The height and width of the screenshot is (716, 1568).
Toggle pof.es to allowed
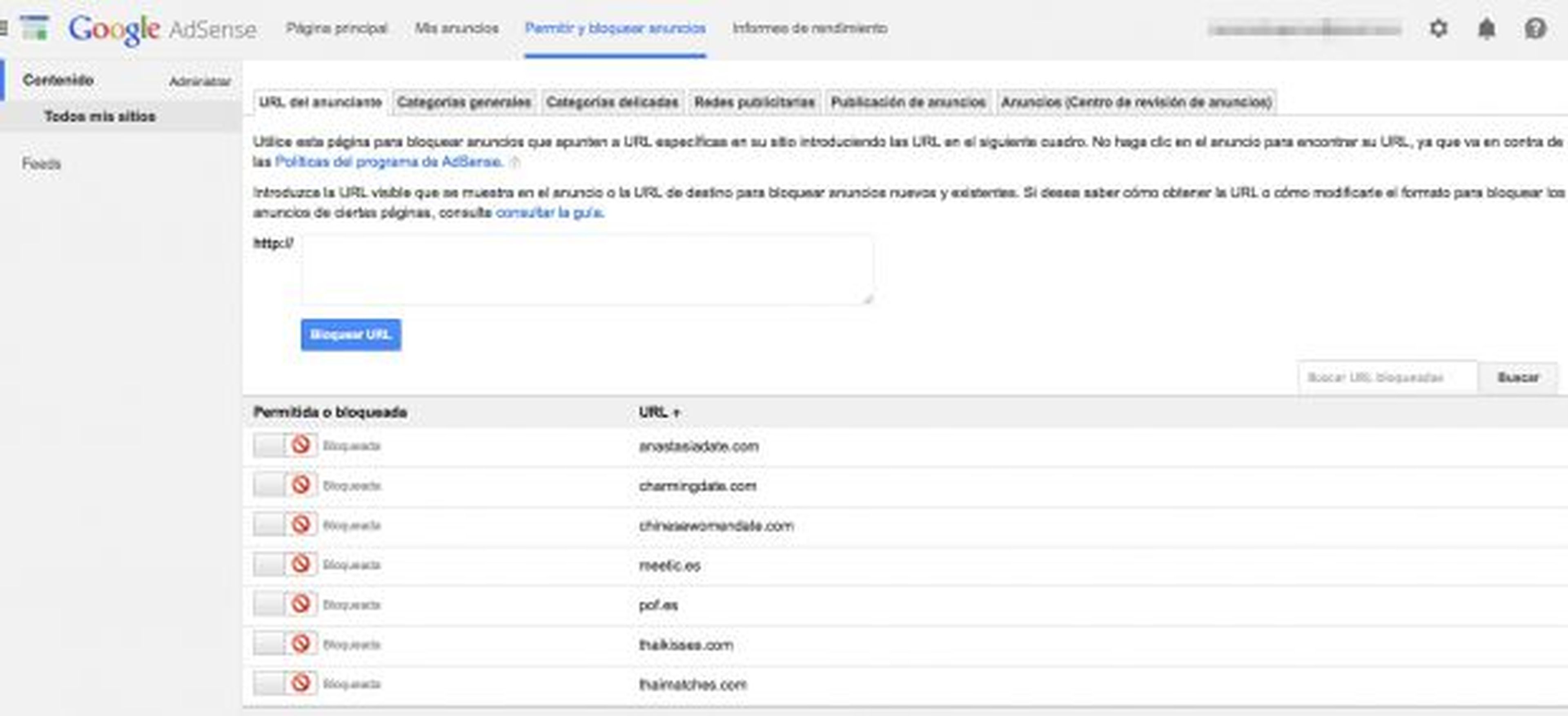pyautogui.click(x=269, y=604)
